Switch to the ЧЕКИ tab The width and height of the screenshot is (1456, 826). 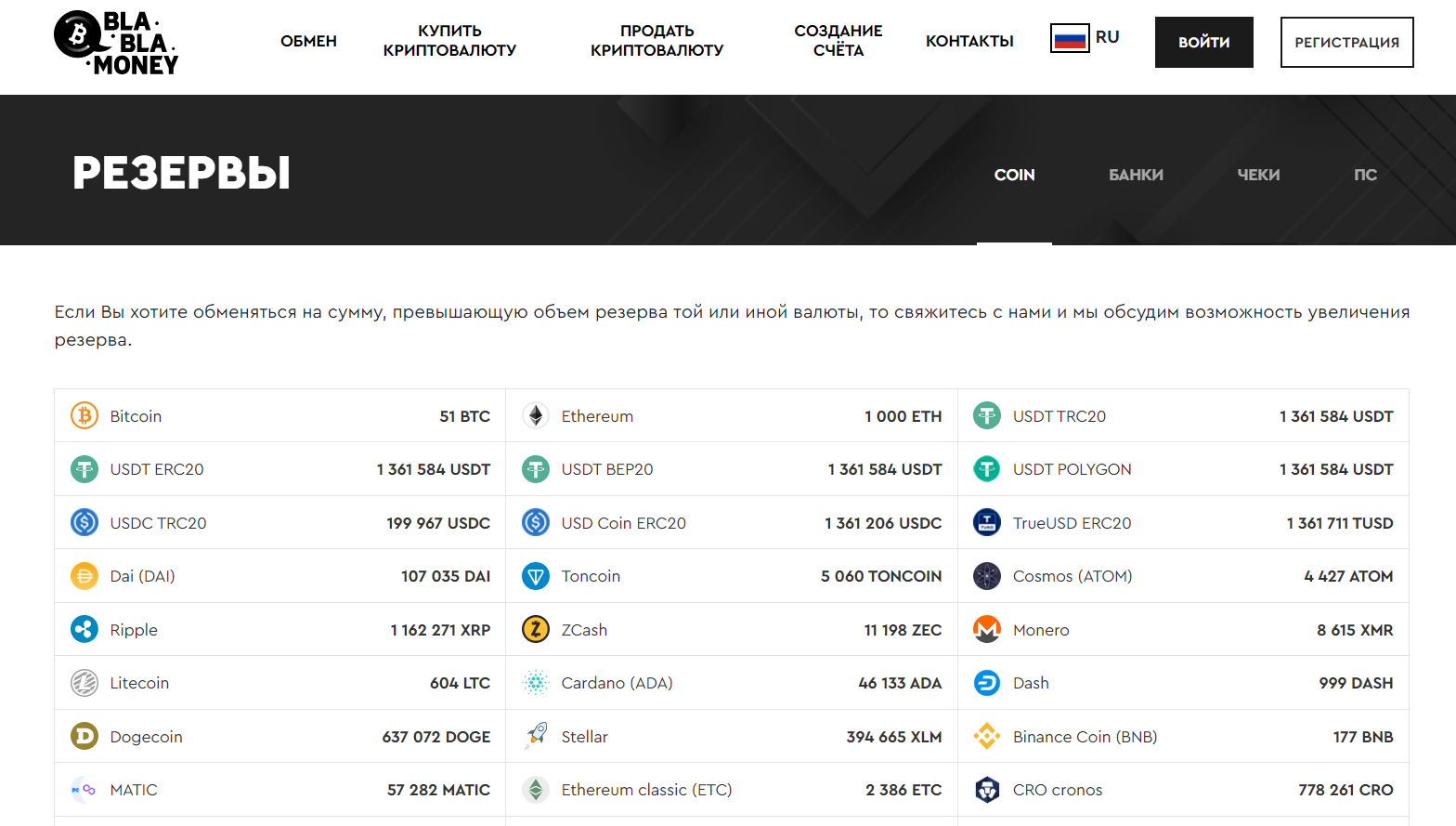pyautogui.click(x=1258, y=175)
